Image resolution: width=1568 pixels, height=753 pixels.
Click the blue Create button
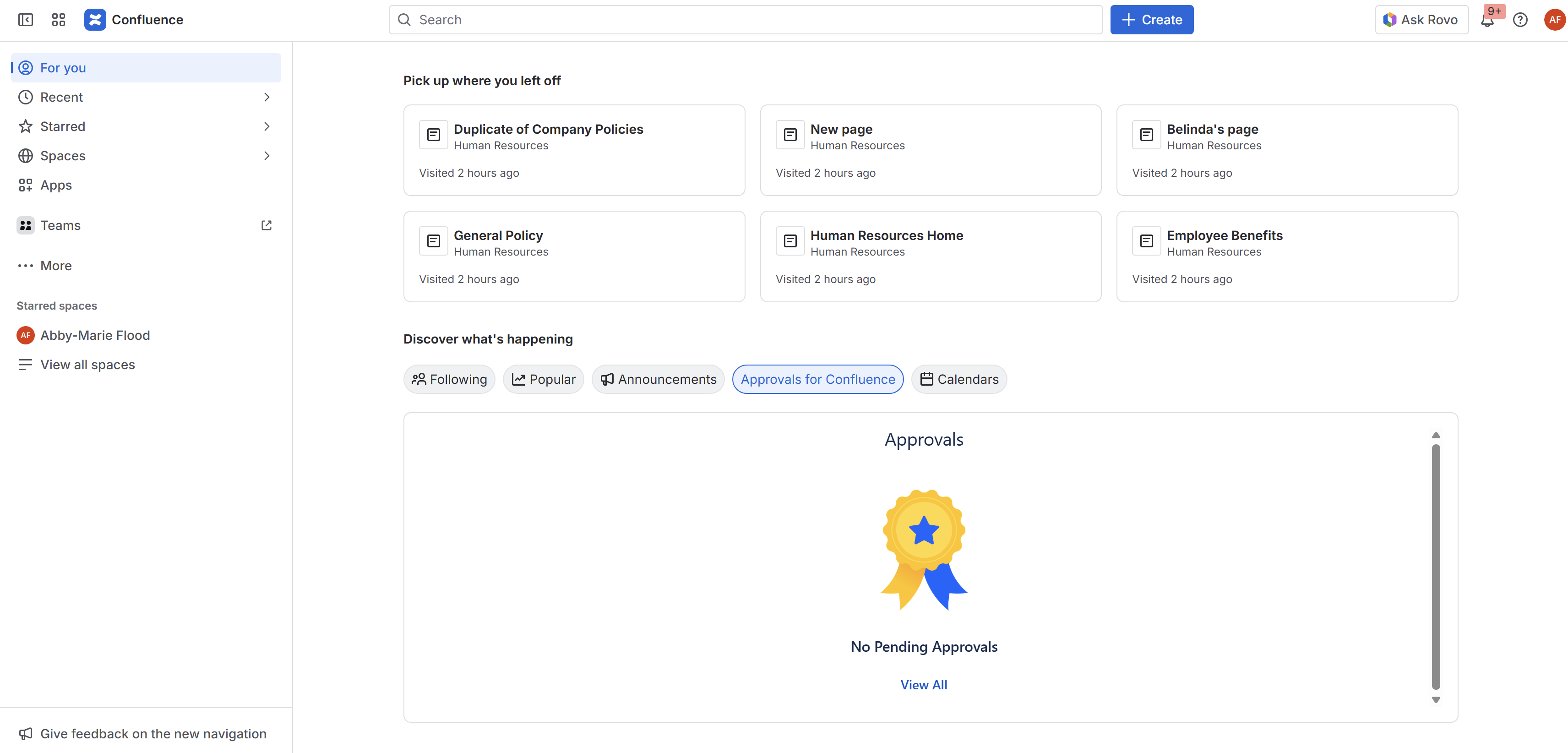[1151, 20]
